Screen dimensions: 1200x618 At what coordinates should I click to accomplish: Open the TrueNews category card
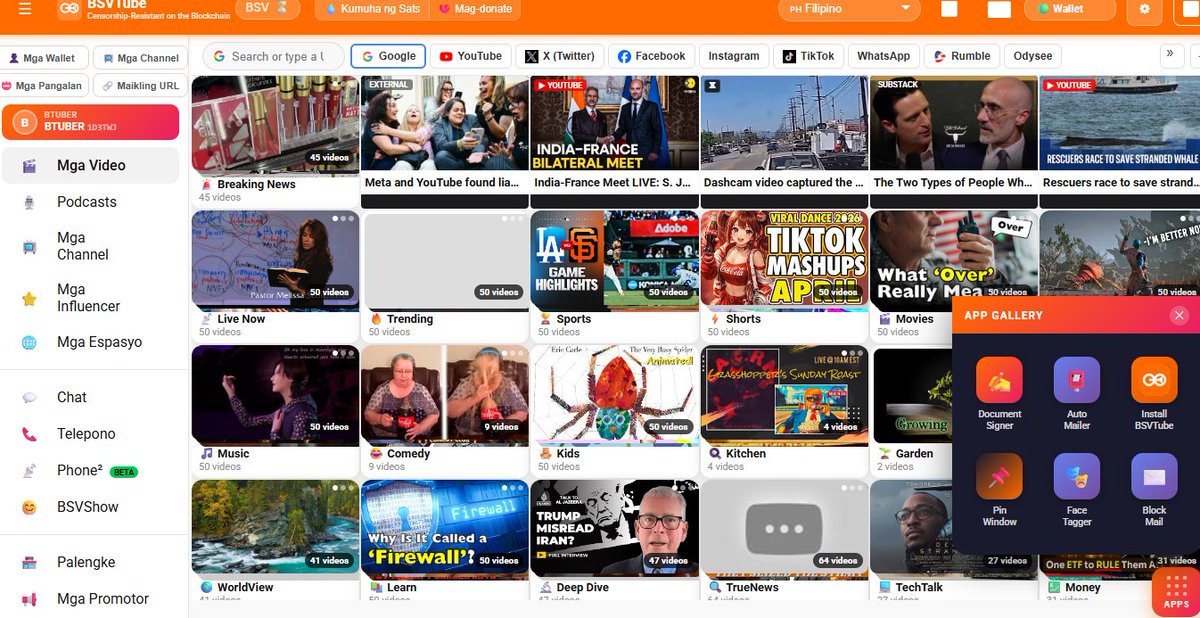tap(783, 540)
